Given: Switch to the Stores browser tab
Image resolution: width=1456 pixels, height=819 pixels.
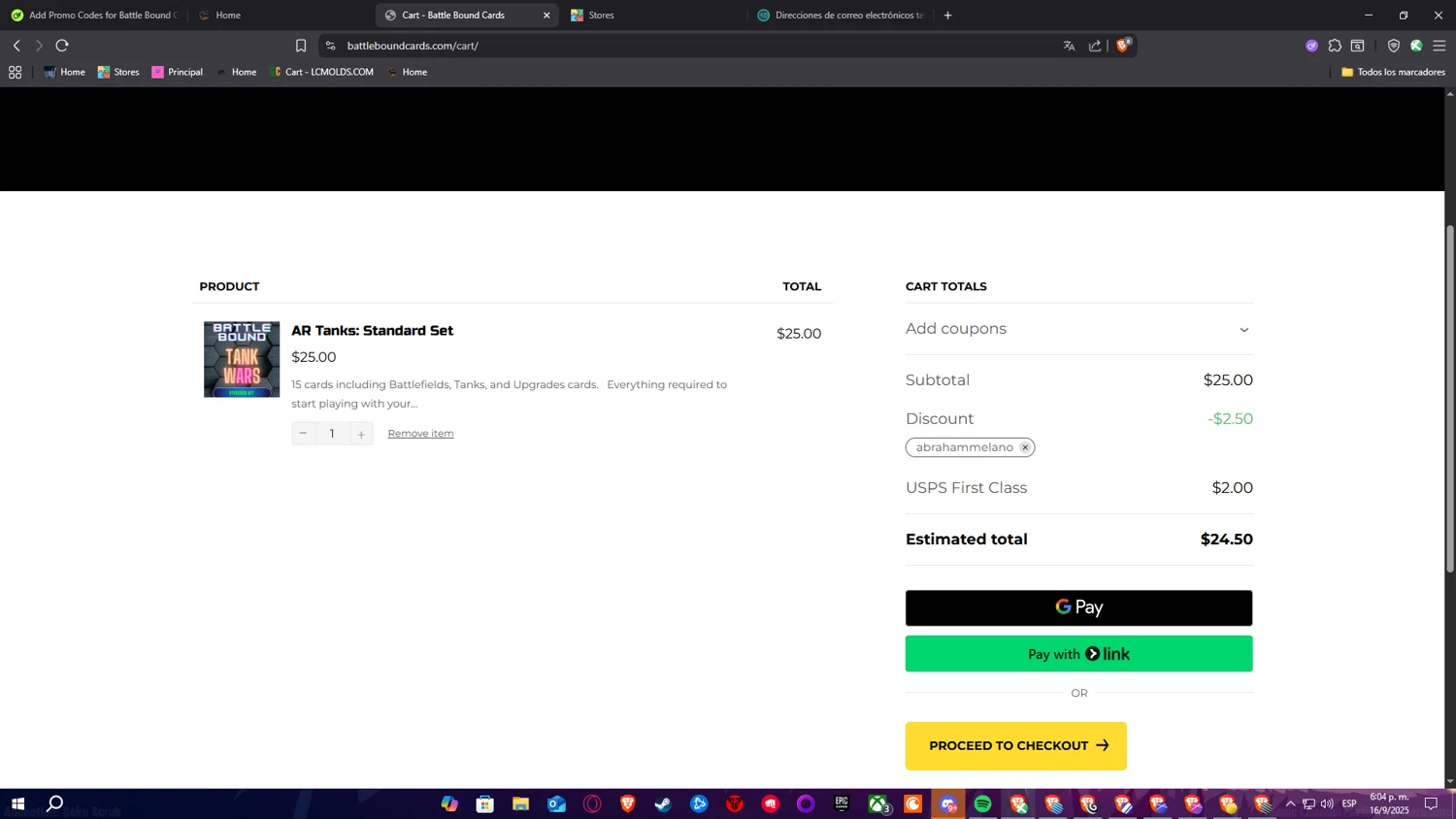Looking at the screenshot, I should (655, 16).
